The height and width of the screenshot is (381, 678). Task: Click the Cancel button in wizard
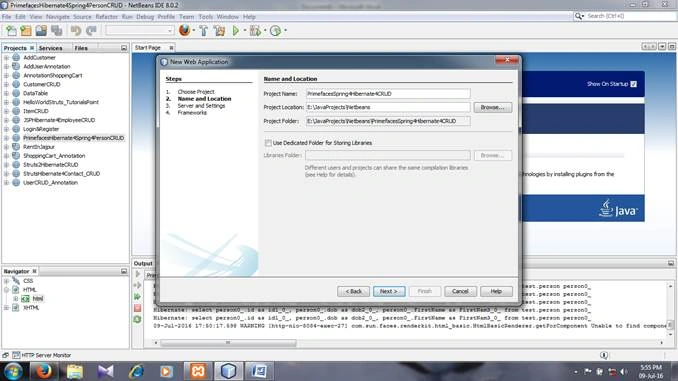point(460,291)
